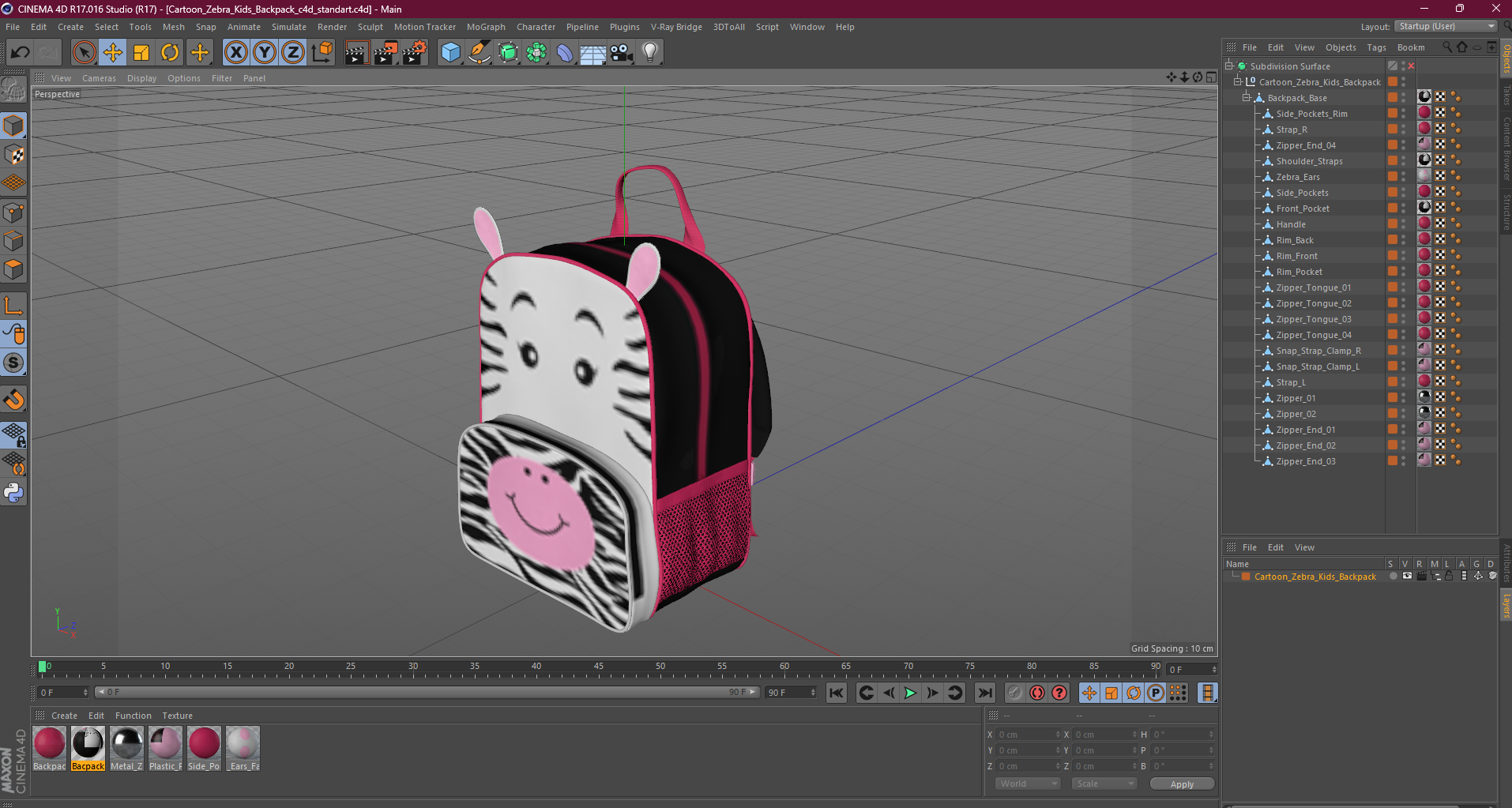The width and height of the screenshot is (1512, 808).
Task: Open Edit Render Settings icon
Action: click(415, 53)
